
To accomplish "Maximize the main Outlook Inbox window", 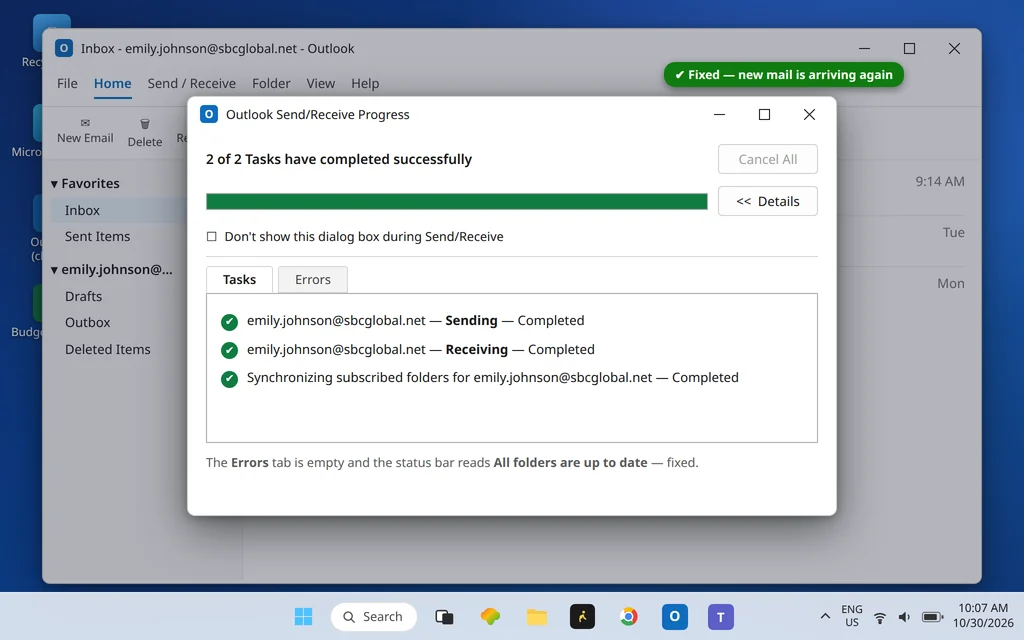I will (909, 48).
